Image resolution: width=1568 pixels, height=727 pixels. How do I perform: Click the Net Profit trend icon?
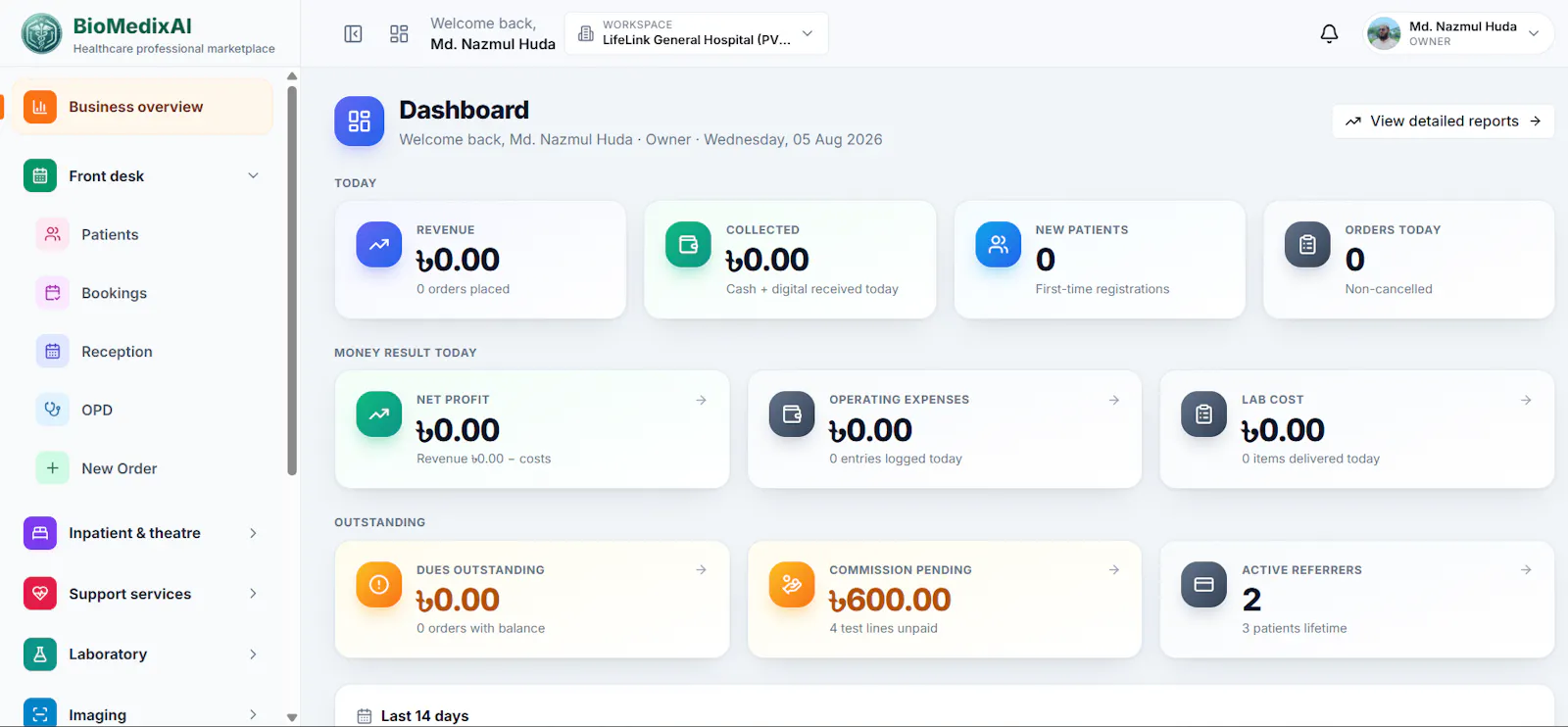[379, 414]
